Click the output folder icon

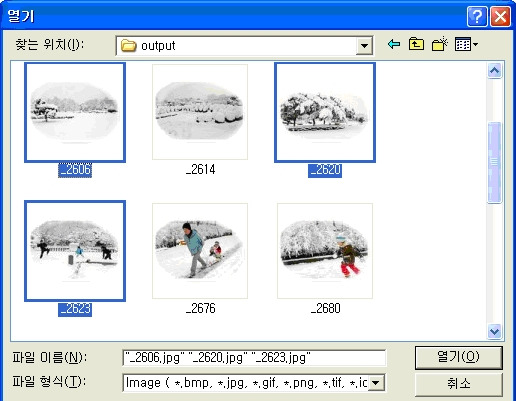(129, 46)
